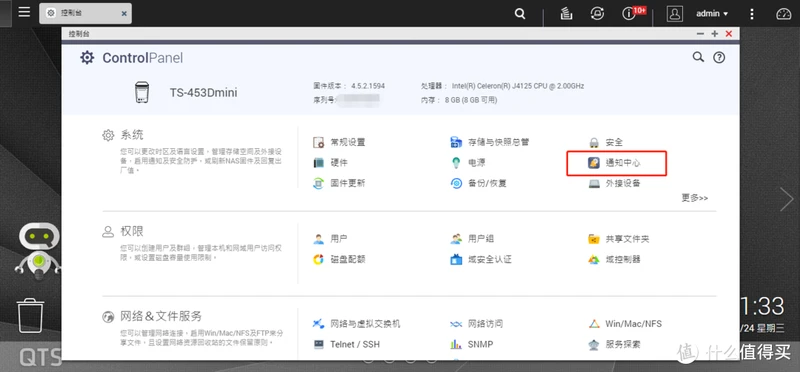Open the external devices sync icon in top bar
Viewport: 800px width, 372px height.
[x=597, y=14]
